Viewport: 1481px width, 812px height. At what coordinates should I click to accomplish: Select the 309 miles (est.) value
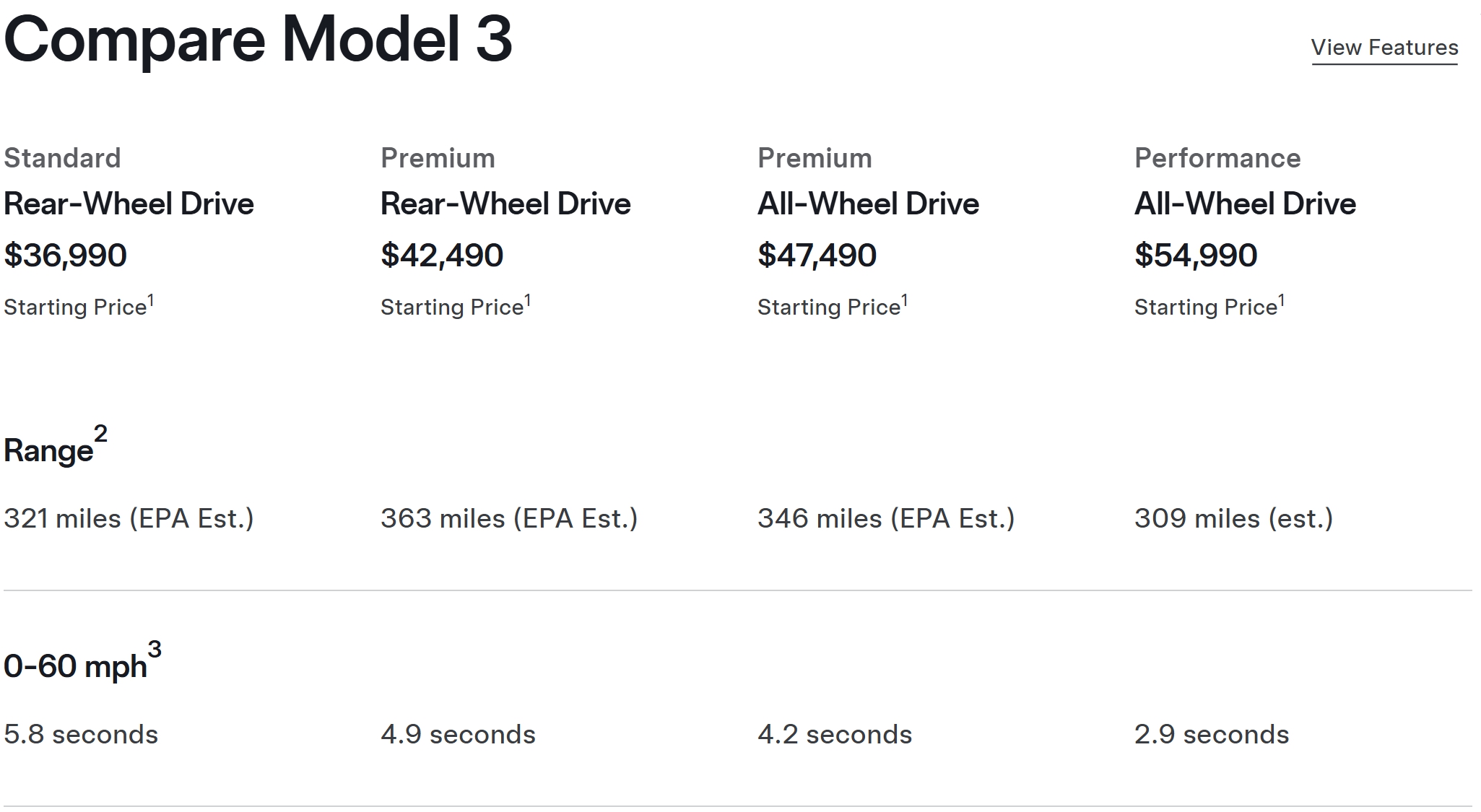pos(1233,518)
